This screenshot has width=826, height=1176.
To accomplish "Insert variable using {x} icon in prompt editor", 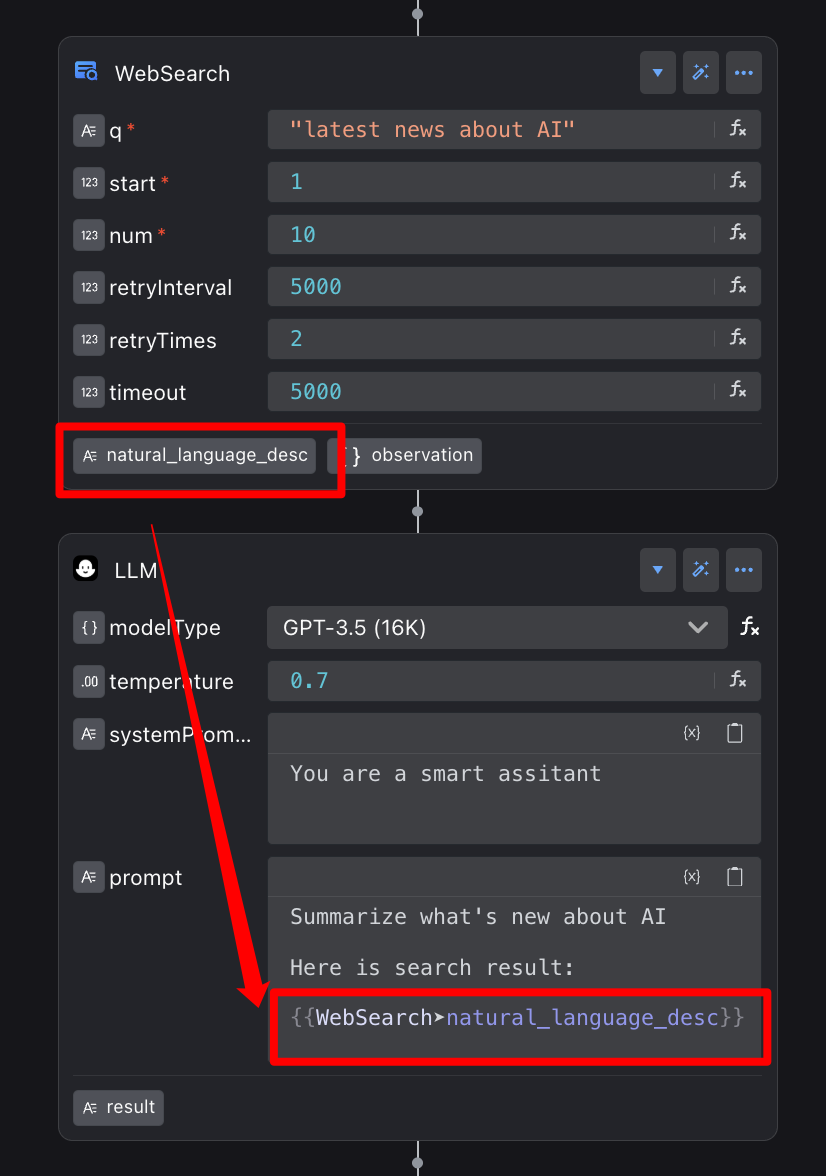I will click(691, 877).
